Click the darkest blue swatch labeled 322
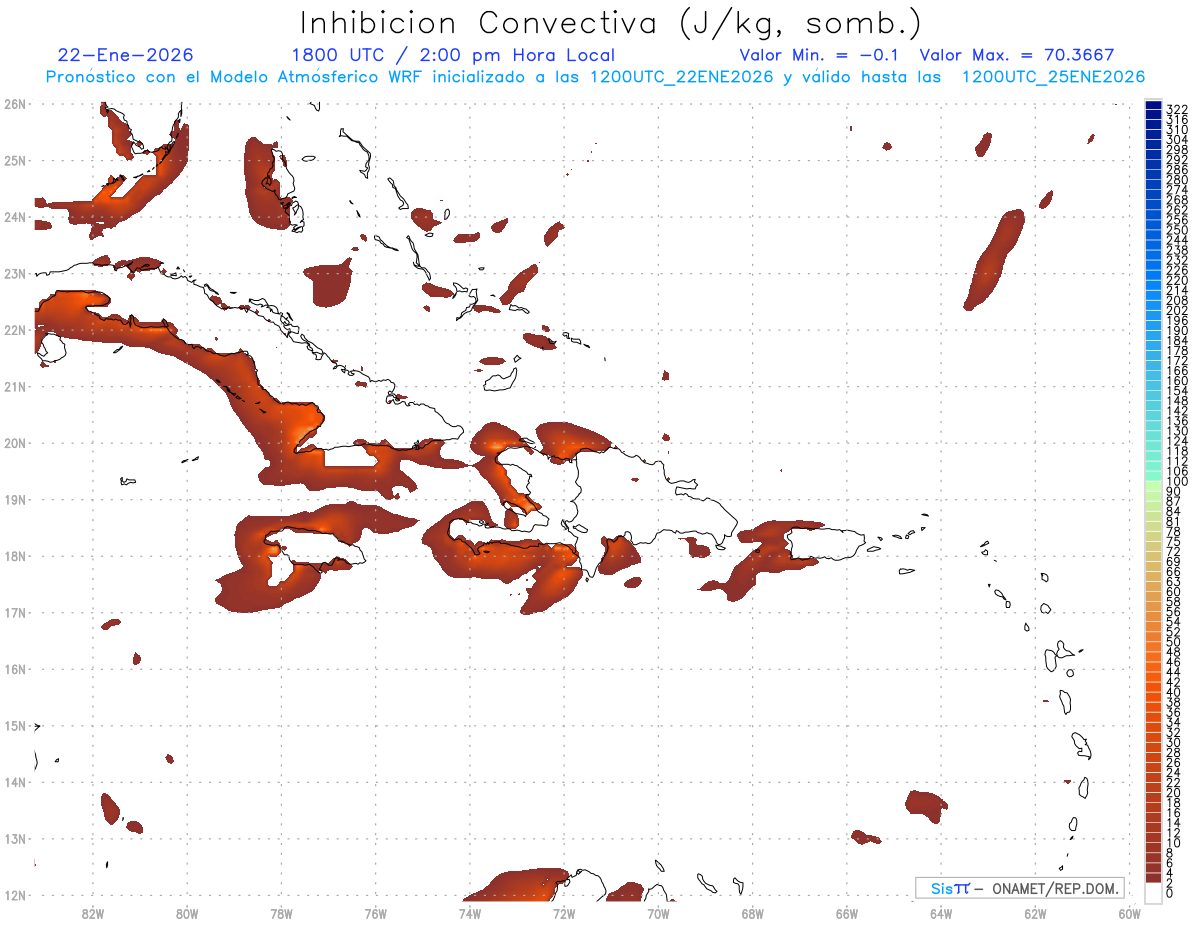This screenshot has height=927, width=1200. click(1154, 107)
